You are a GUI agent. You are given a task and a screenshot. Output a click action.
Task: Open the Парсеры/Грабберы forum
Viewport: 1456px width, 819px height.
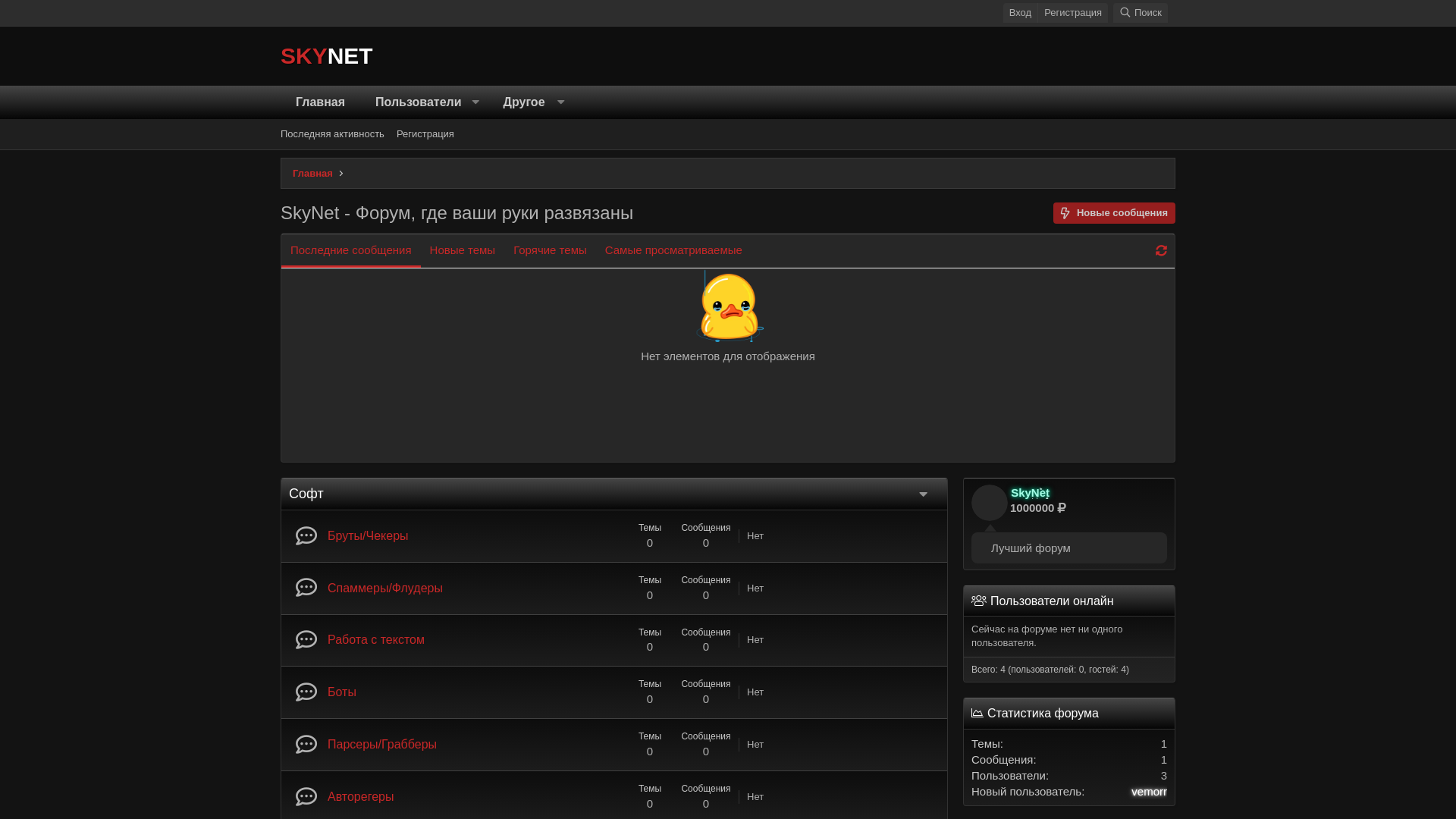coord(382,745)
